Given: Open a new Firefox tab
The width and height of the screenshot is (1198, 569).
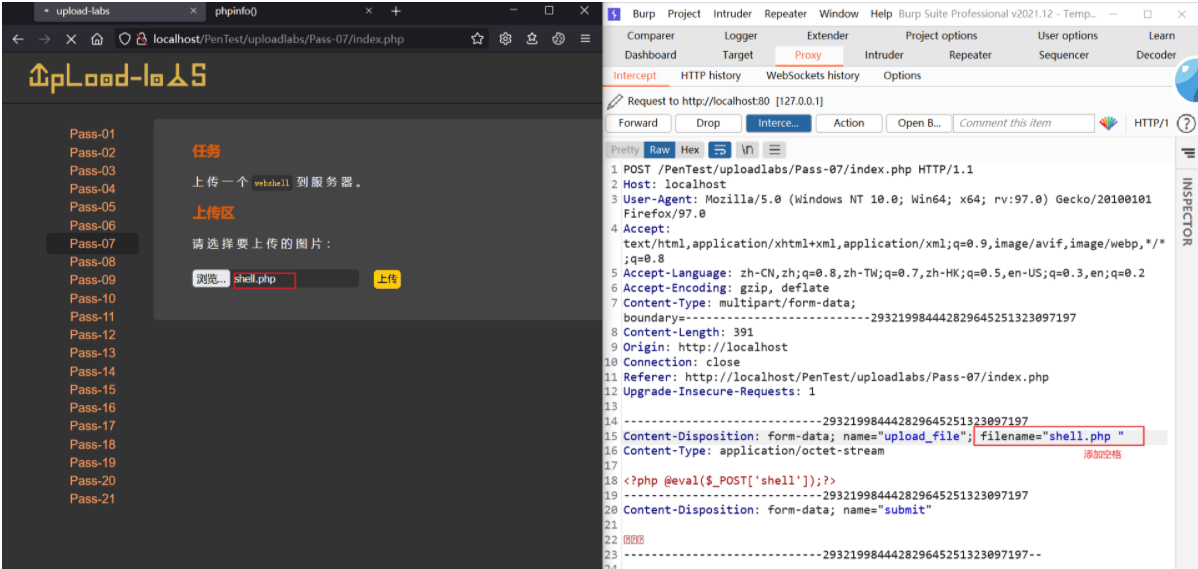Looking at the screenshot, I should coord(395,11).
